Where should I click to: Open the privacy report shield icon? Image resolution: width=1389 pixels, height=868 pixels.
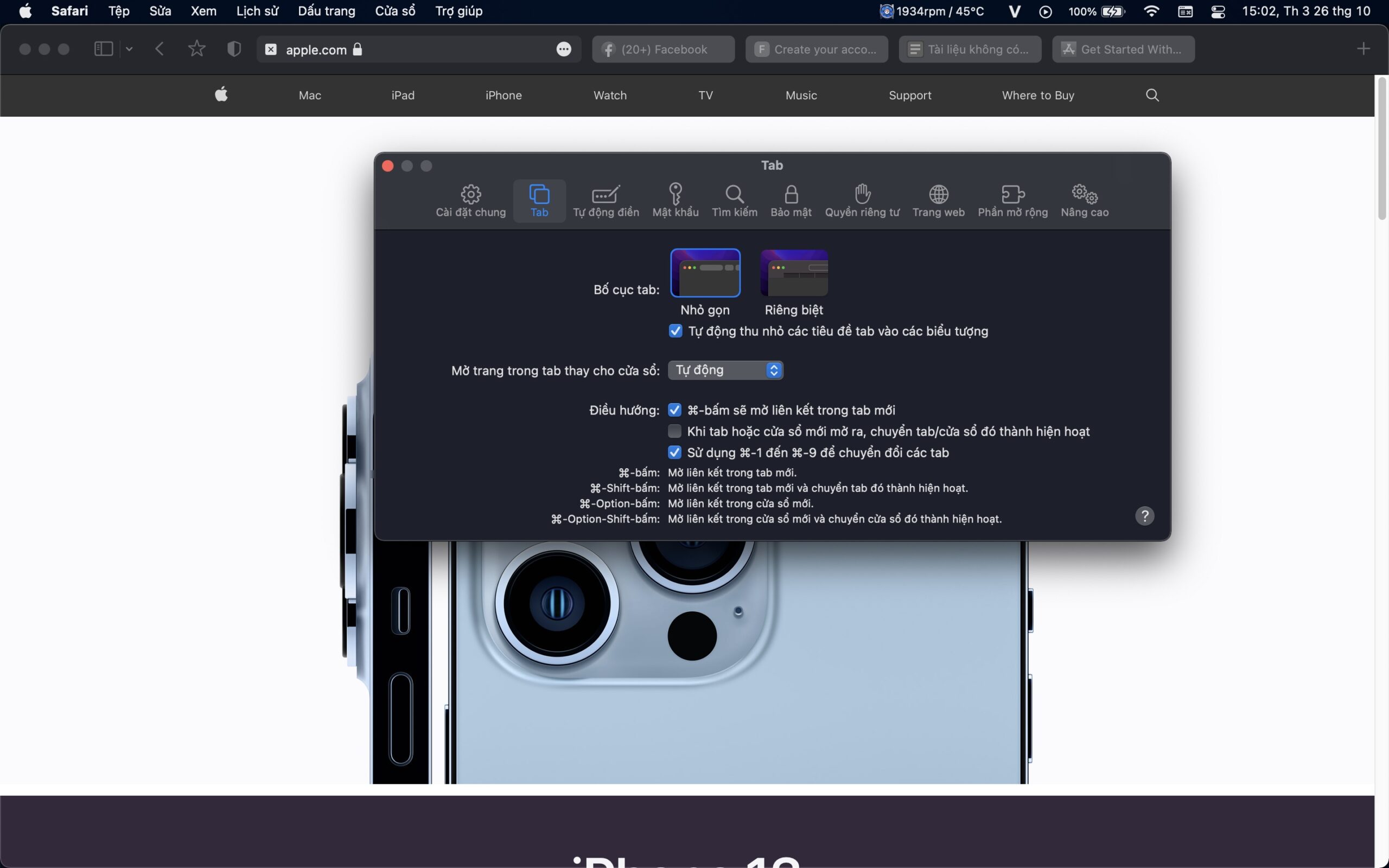point(234,49)
